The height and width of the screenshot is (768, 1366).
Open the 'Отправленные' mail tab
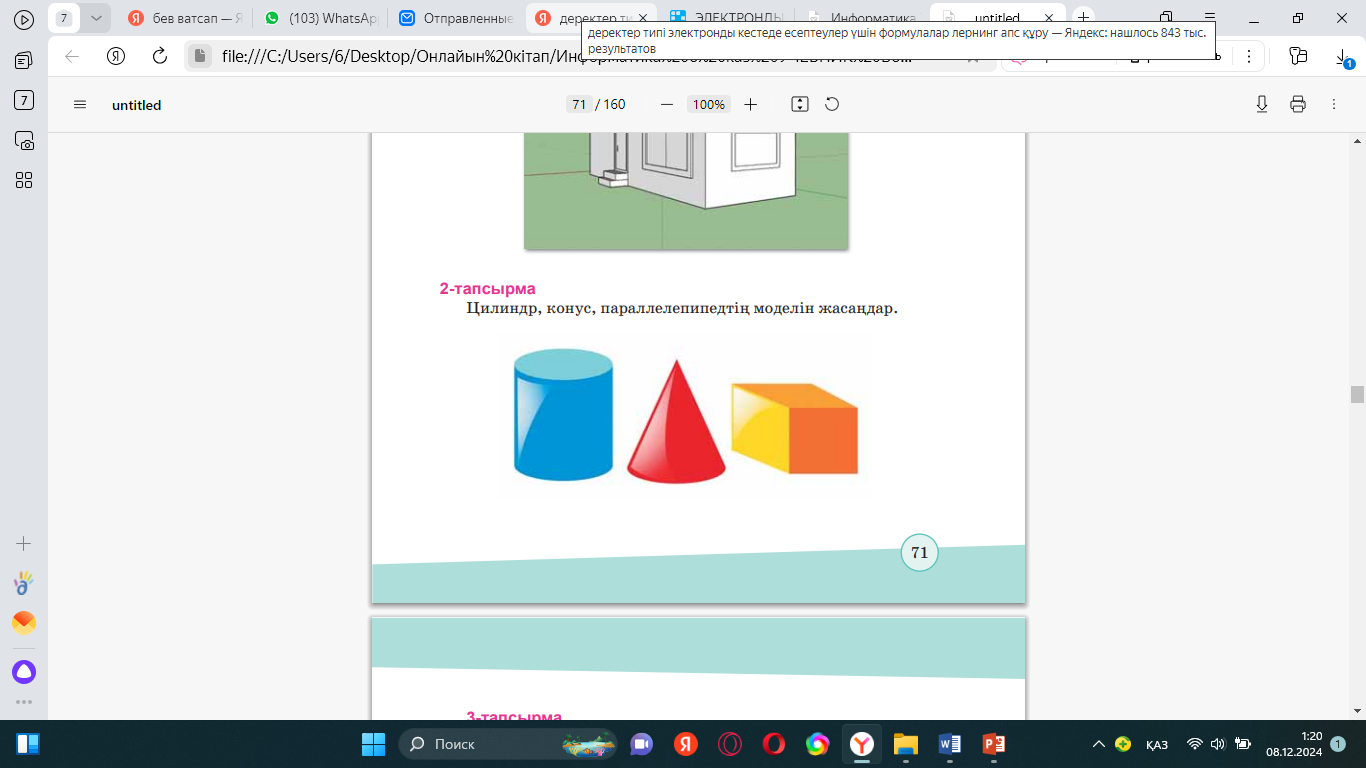coord(456,18)
